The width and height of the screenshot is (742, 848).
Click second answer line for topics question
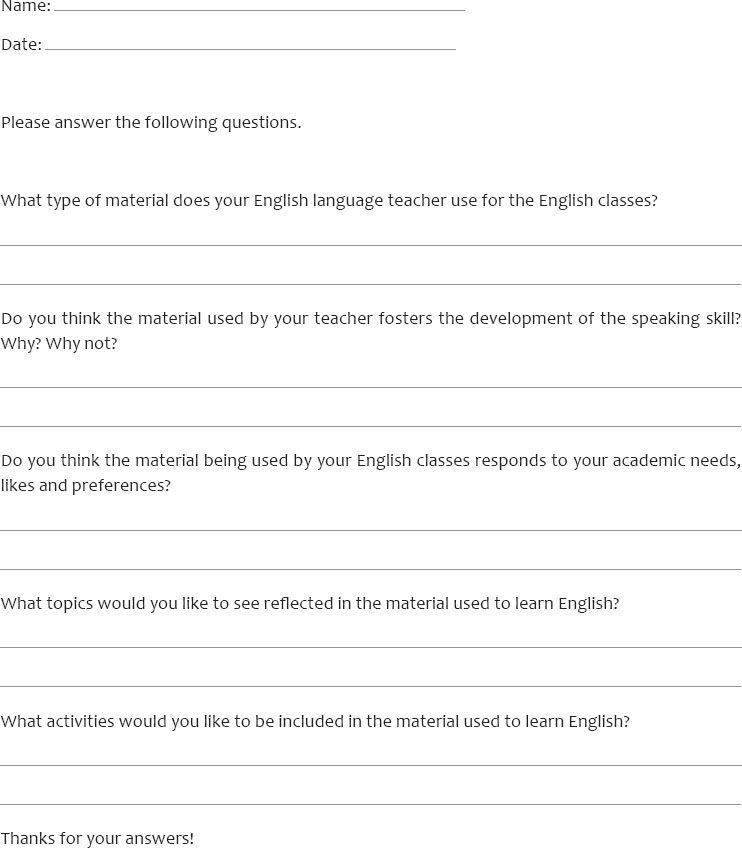click(x=370, y=685)
